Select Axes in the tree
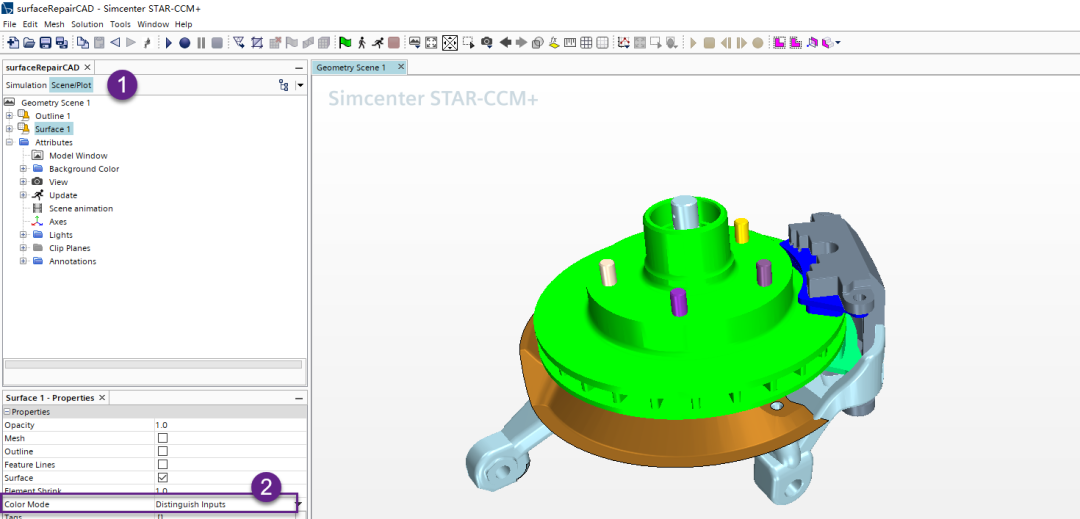The width and height of the screenshot is (1080, 519). (x=58, y=222)
